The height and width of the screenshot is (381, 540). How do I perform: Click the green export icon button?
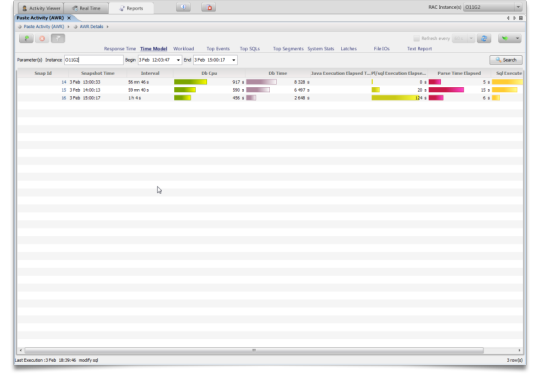click(505, 39)
